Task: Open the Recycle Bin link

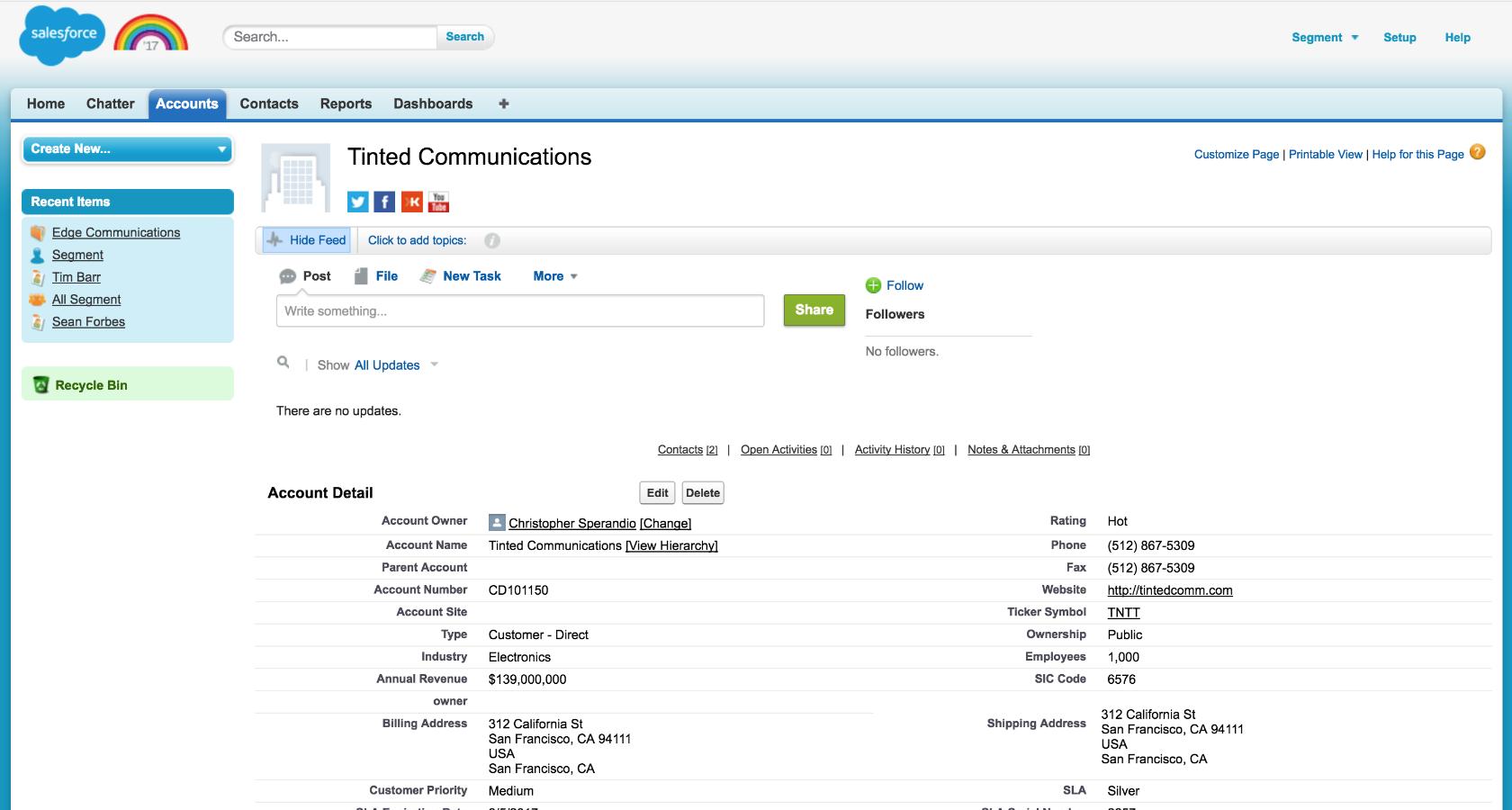Action: pos(91,385)
